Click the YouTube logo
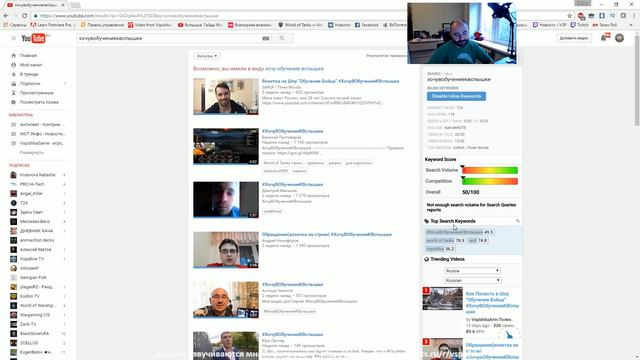This screenshot has height=360, width=640. point(34,38)
